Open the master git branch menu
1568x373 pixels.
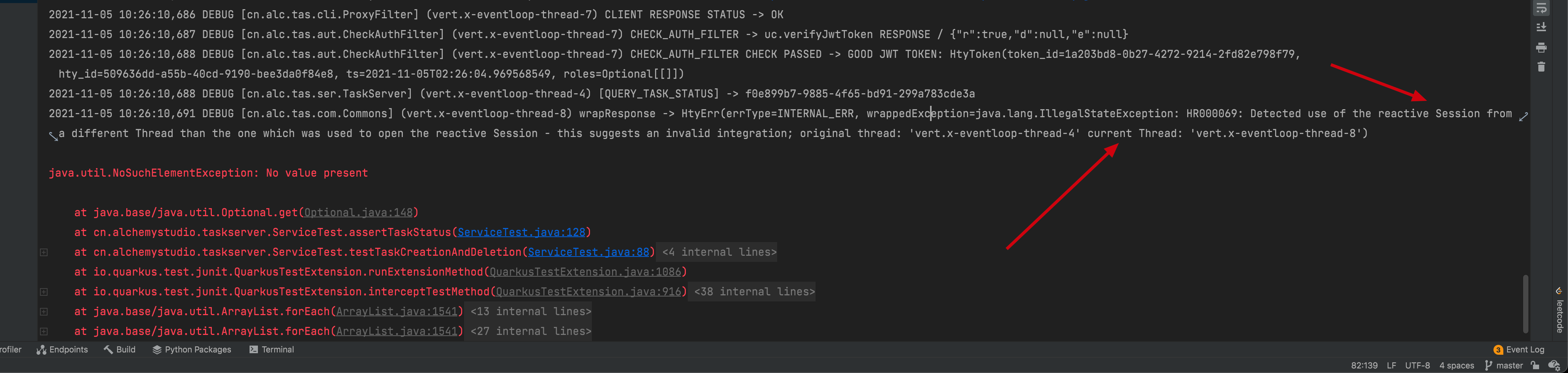coord(1503,366)
